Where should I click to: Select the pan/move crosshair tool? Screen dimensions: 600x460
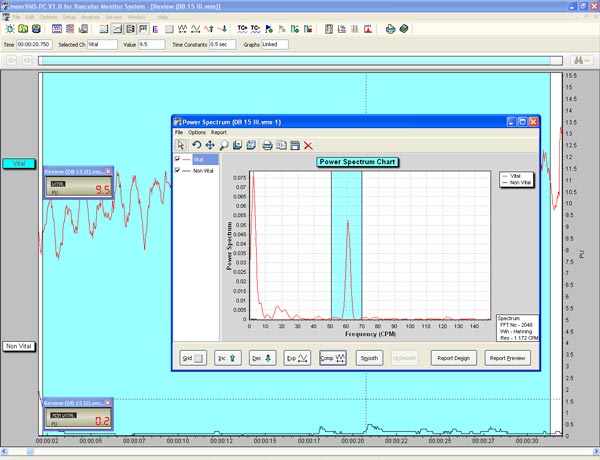210,146
